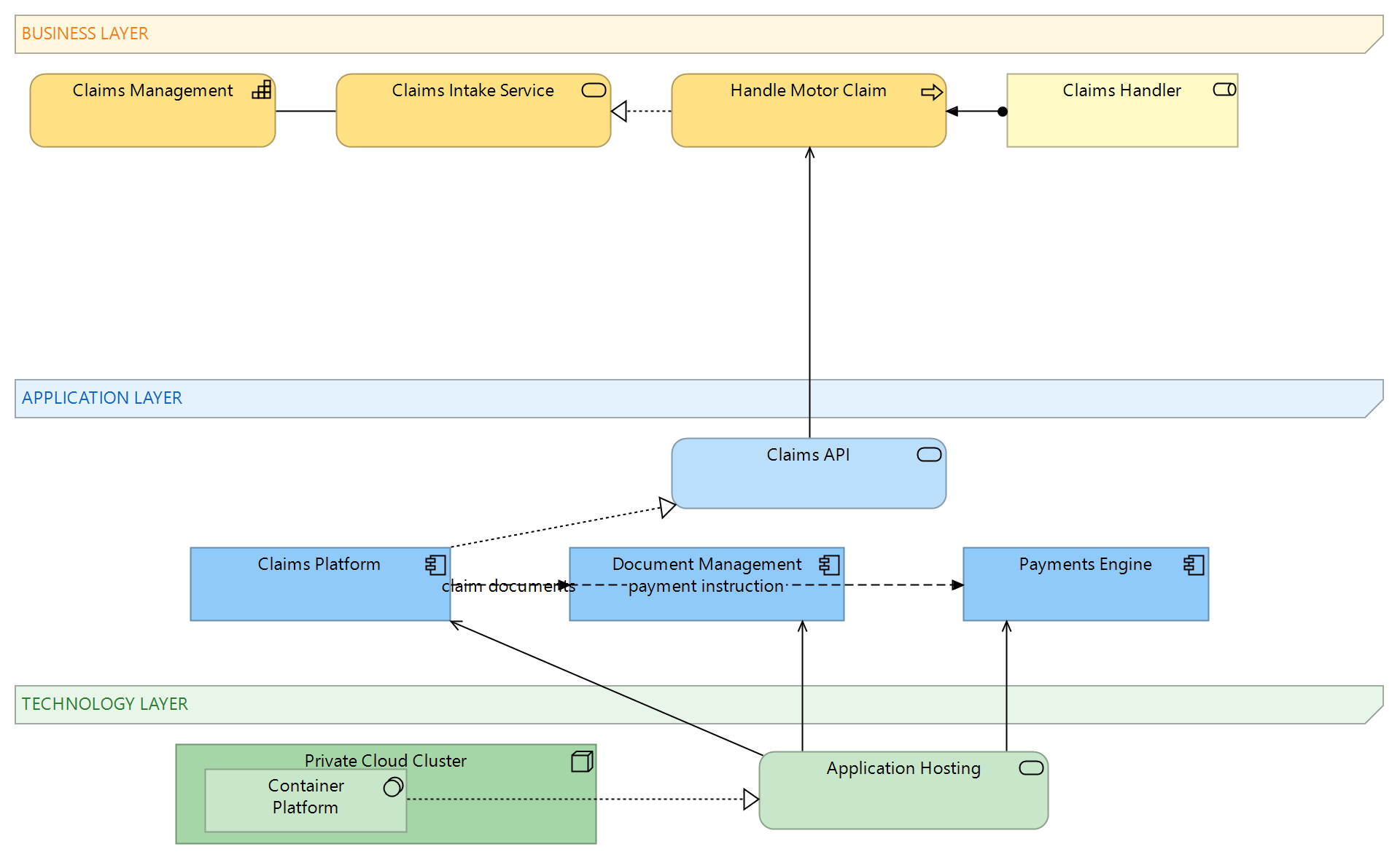
Task: Select the TECHNOLOGY LAYER group header
Action: pyautogui.click(x=699, y=705)
